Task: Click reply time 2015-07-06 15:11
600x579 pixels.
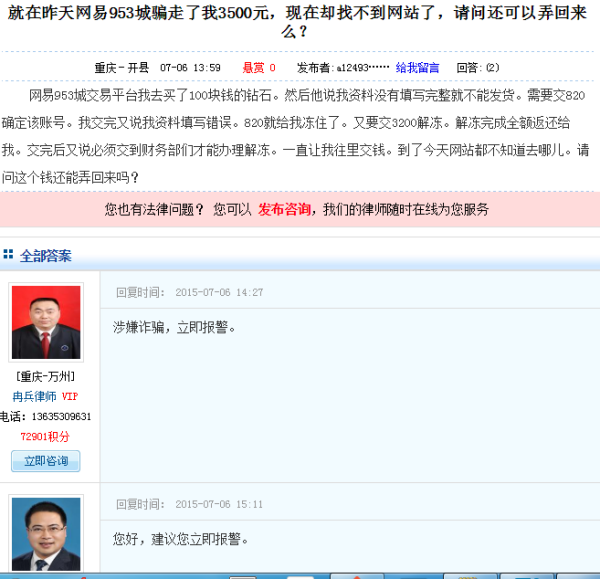Action: click(219, 504)
